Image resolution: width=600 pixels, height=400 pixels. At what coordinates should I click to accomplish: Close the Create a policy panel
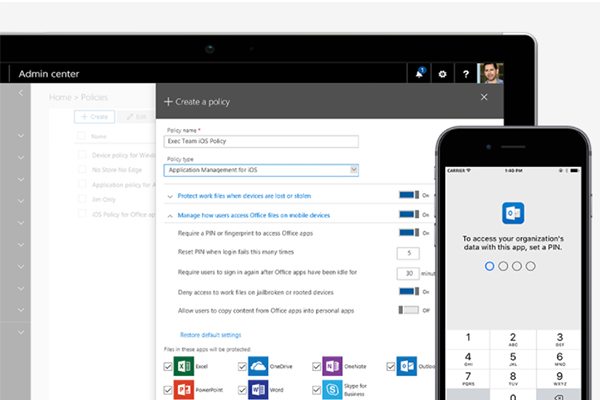(x=484, y=97)
